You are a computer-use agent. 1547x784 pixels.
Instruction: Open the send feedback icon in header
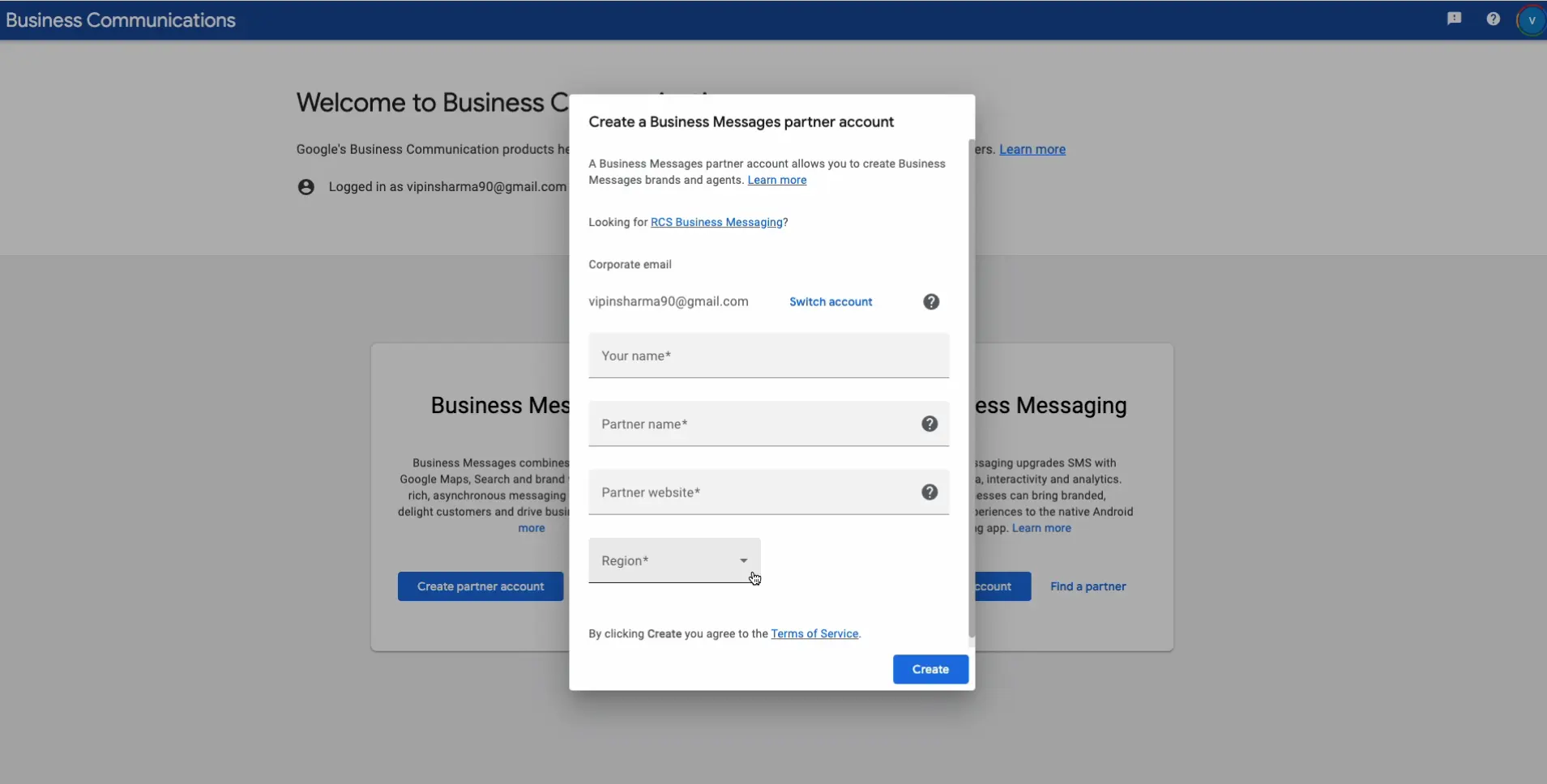pyautogui.click(x=1455, y=19)
